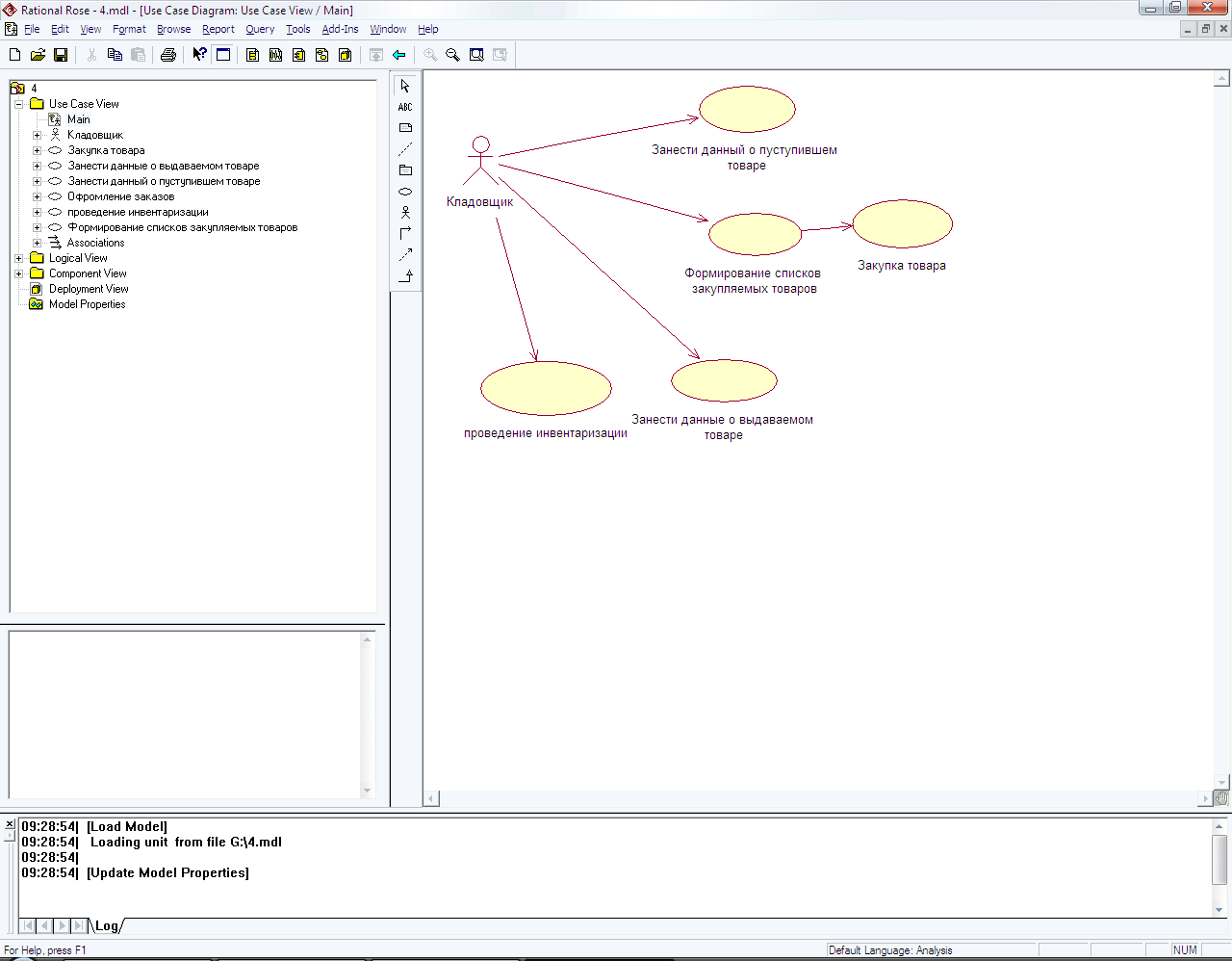Expand the Component View folder
The height and width of the screenshot is (961, 1232).
(18, 273)
